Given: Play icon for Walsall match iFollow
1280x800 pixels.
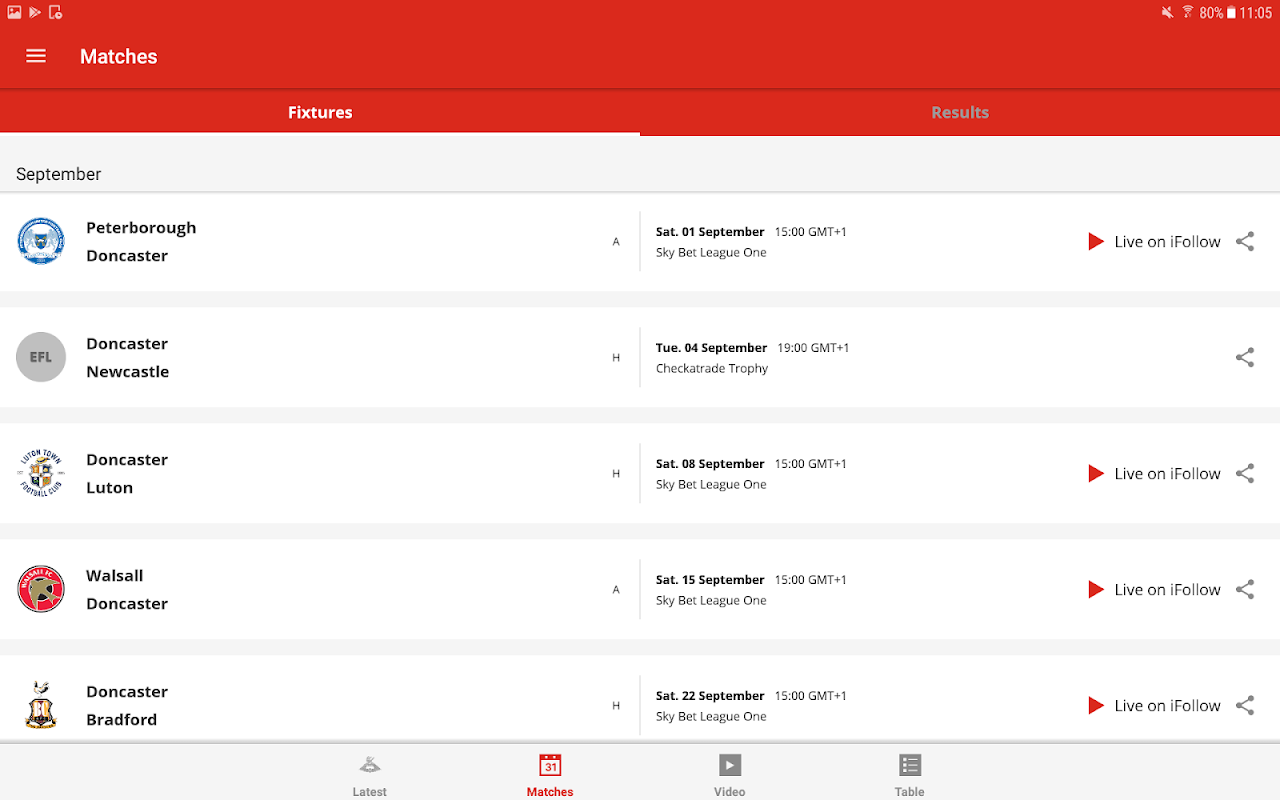Looking at the screenshot, I should point(1096,589).
